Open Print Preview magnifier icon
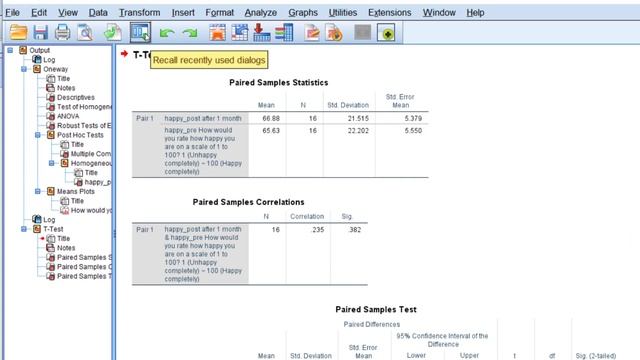 (85, 32)
